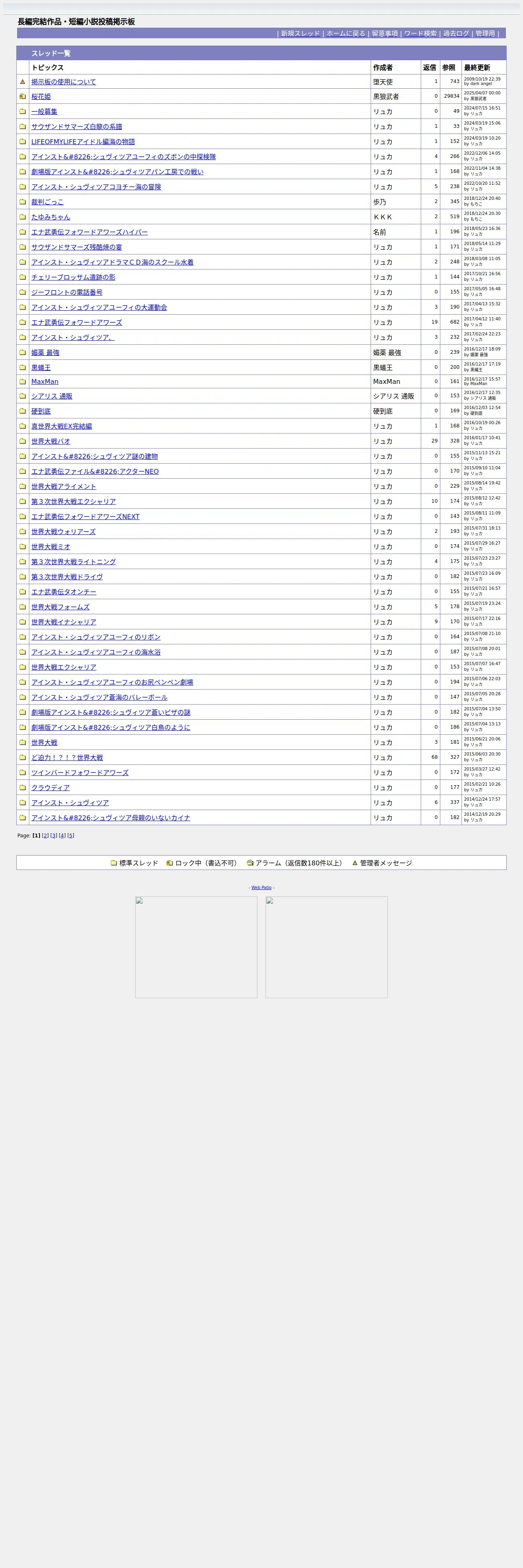Go to page 5 of threads
The image size is (523, 1568).
point(70,836)
